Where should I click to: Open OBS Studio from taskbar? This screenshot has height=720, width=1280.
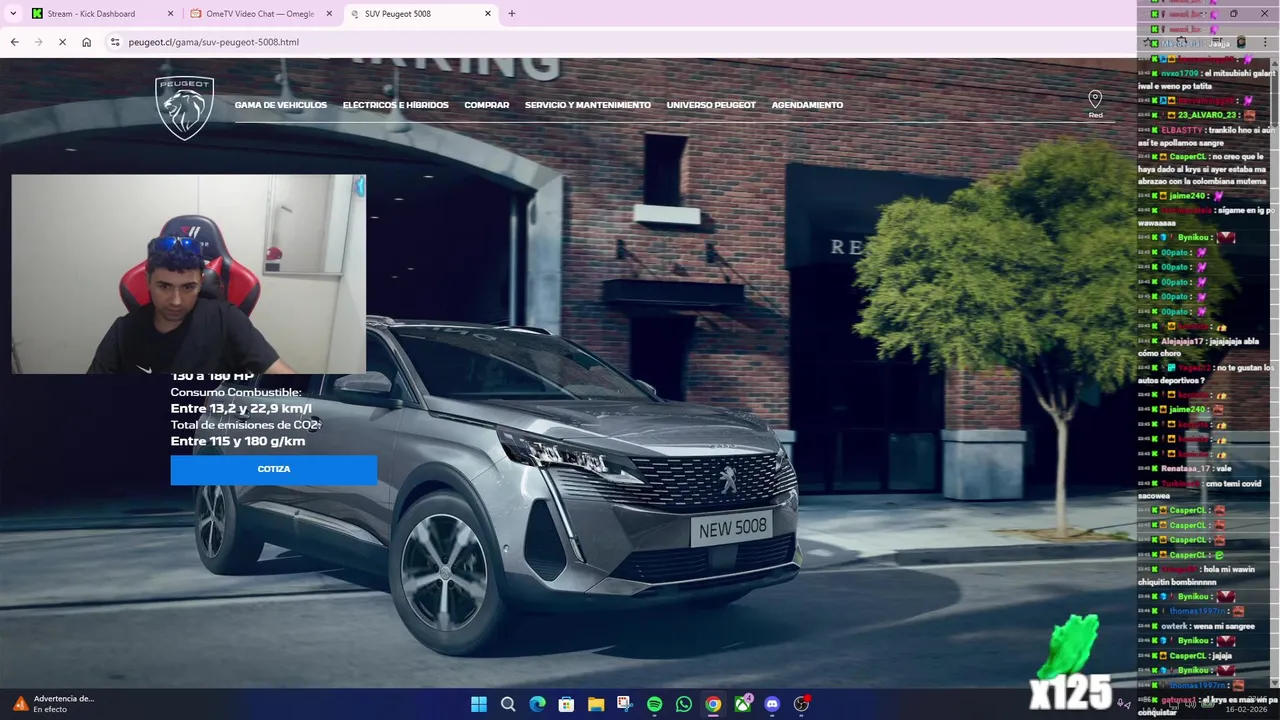(x=801, y=704)
